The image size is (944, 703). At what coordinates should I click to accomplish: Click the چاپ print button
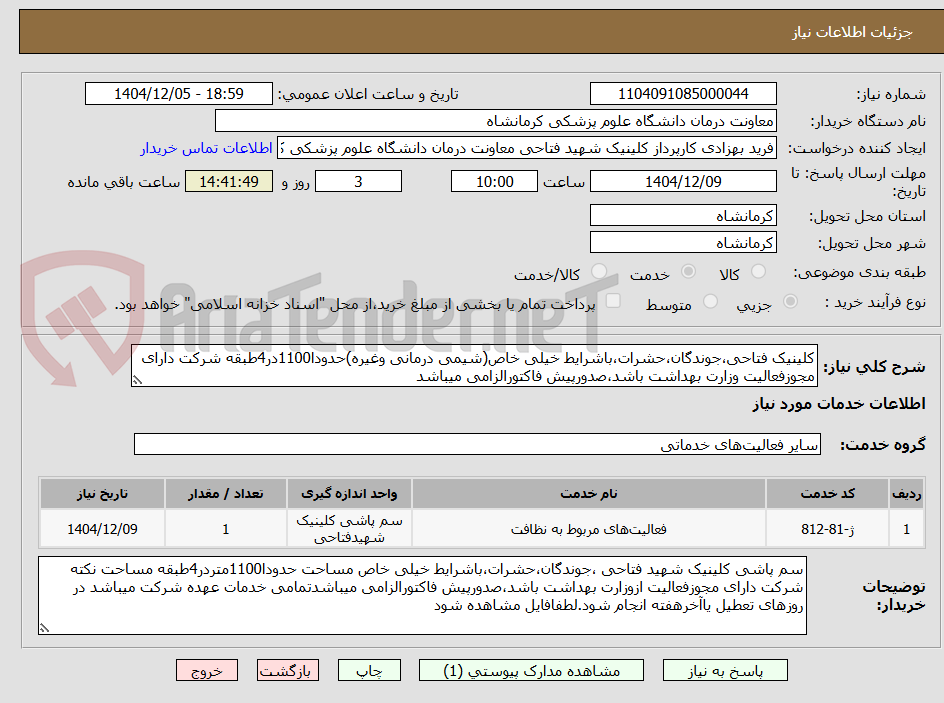point(369,670)
